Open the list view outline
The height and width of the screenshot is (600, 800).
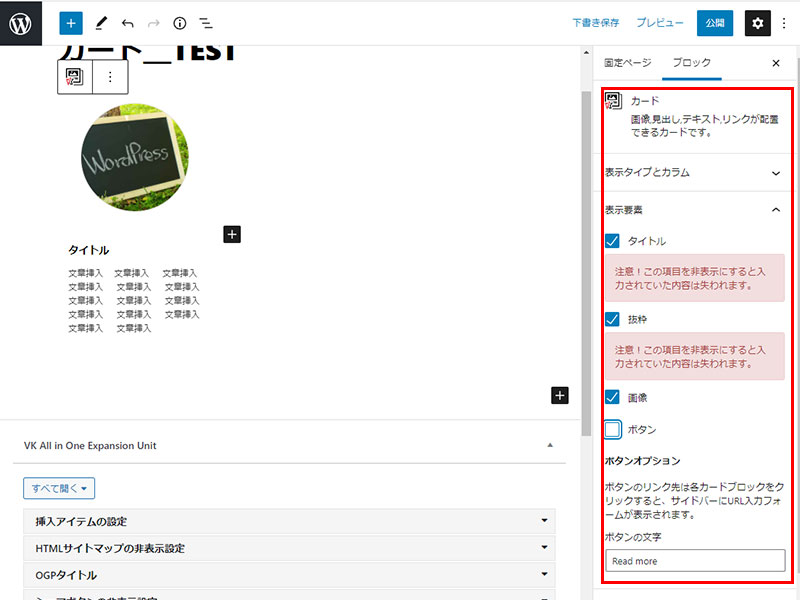click(x=206, y=22)
